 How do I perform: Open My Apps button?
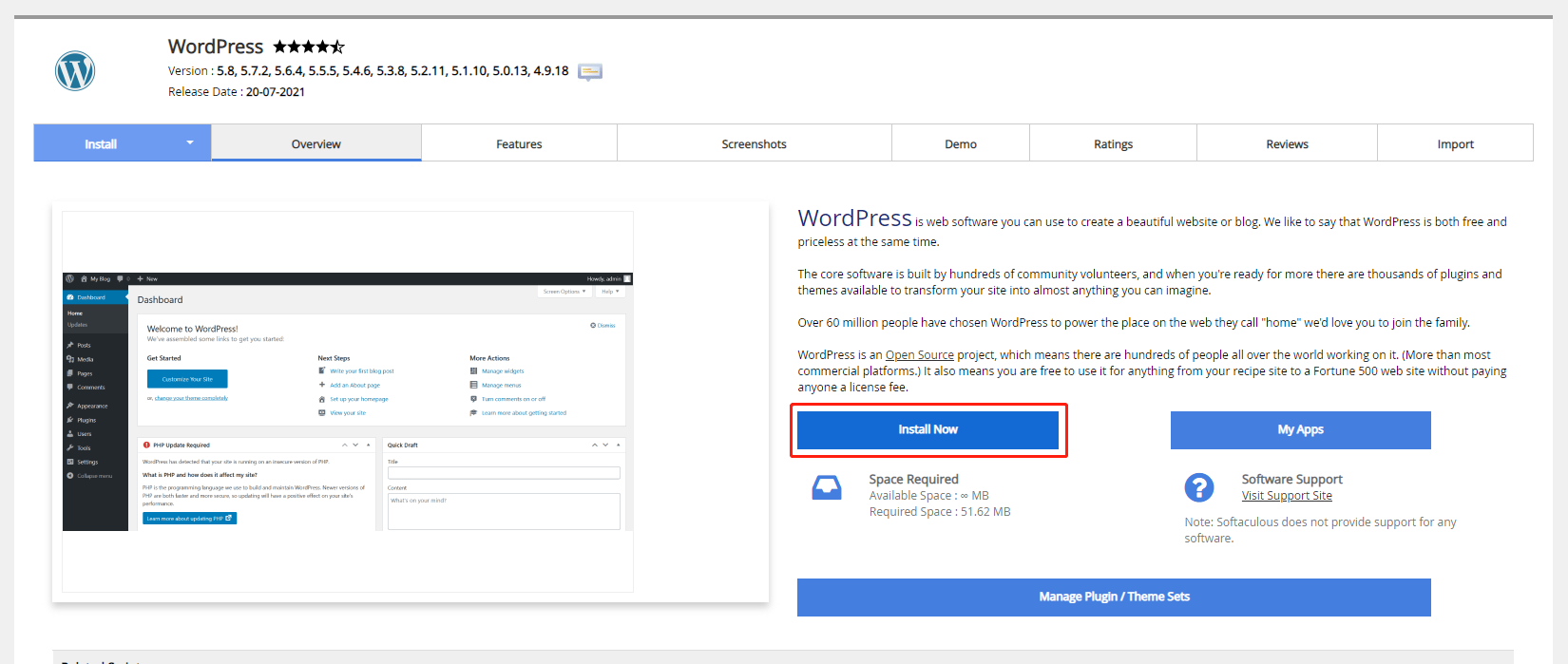tap(1300, 430)
